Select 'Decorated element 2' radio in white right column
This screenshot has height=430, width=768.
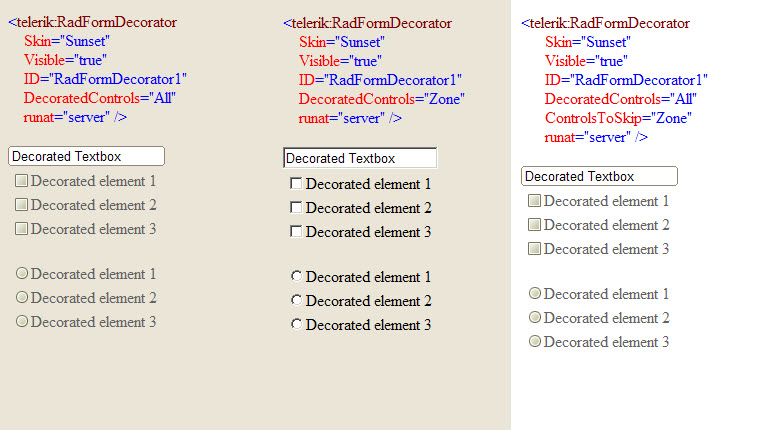[x=535, y=317]
